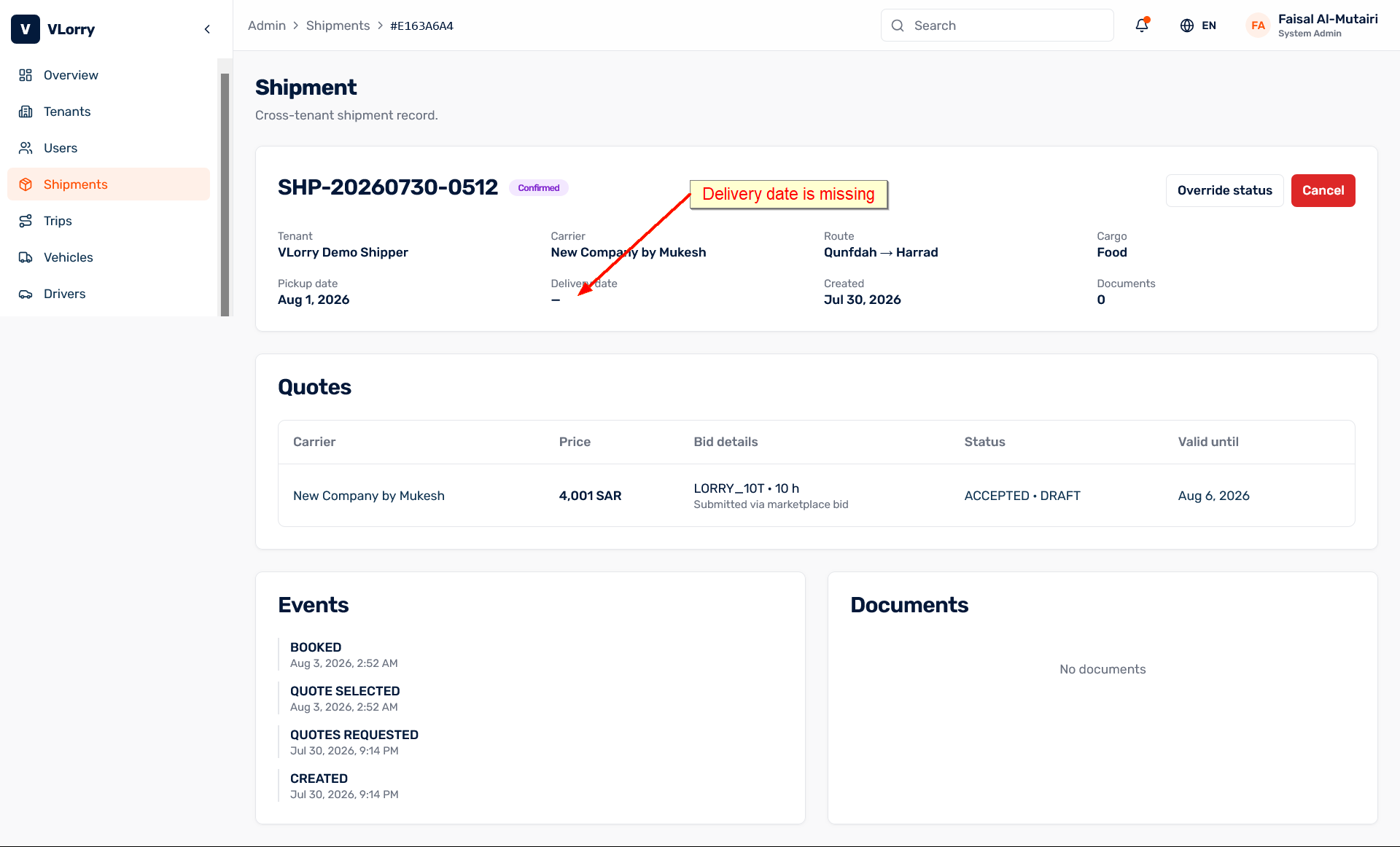Click the Shipments package icon
Image resolution: width=1400 pixels, height=847 pixels.
[x=26, y=184]
